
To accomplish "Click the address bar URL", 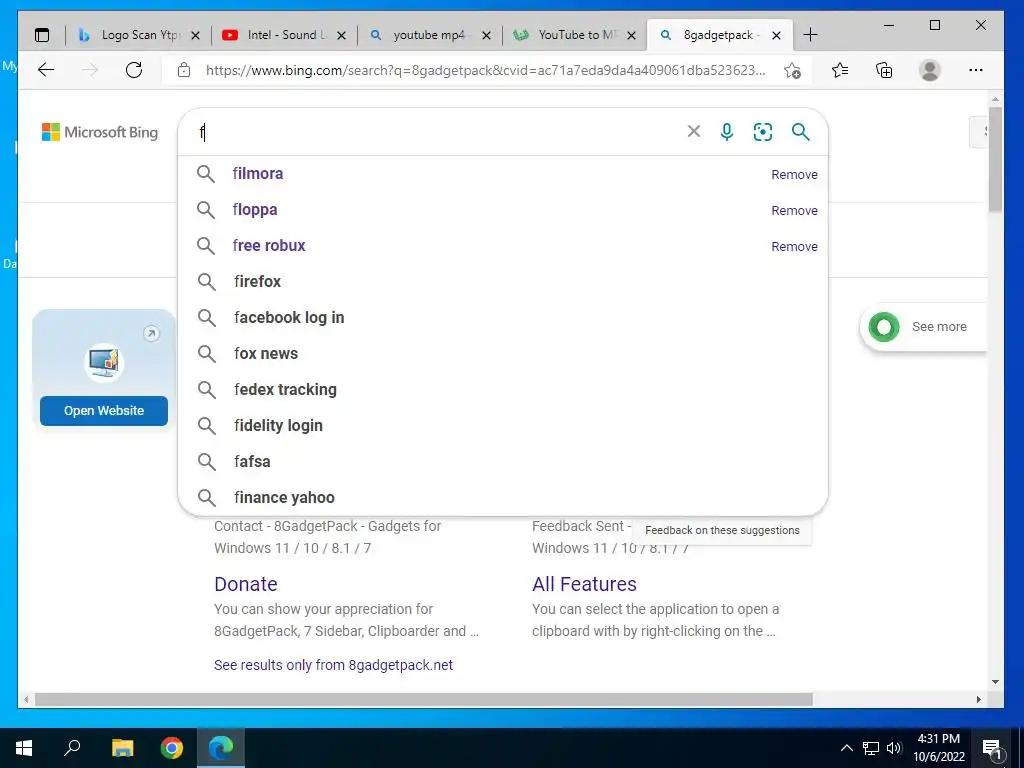I will tap(485, 70).
